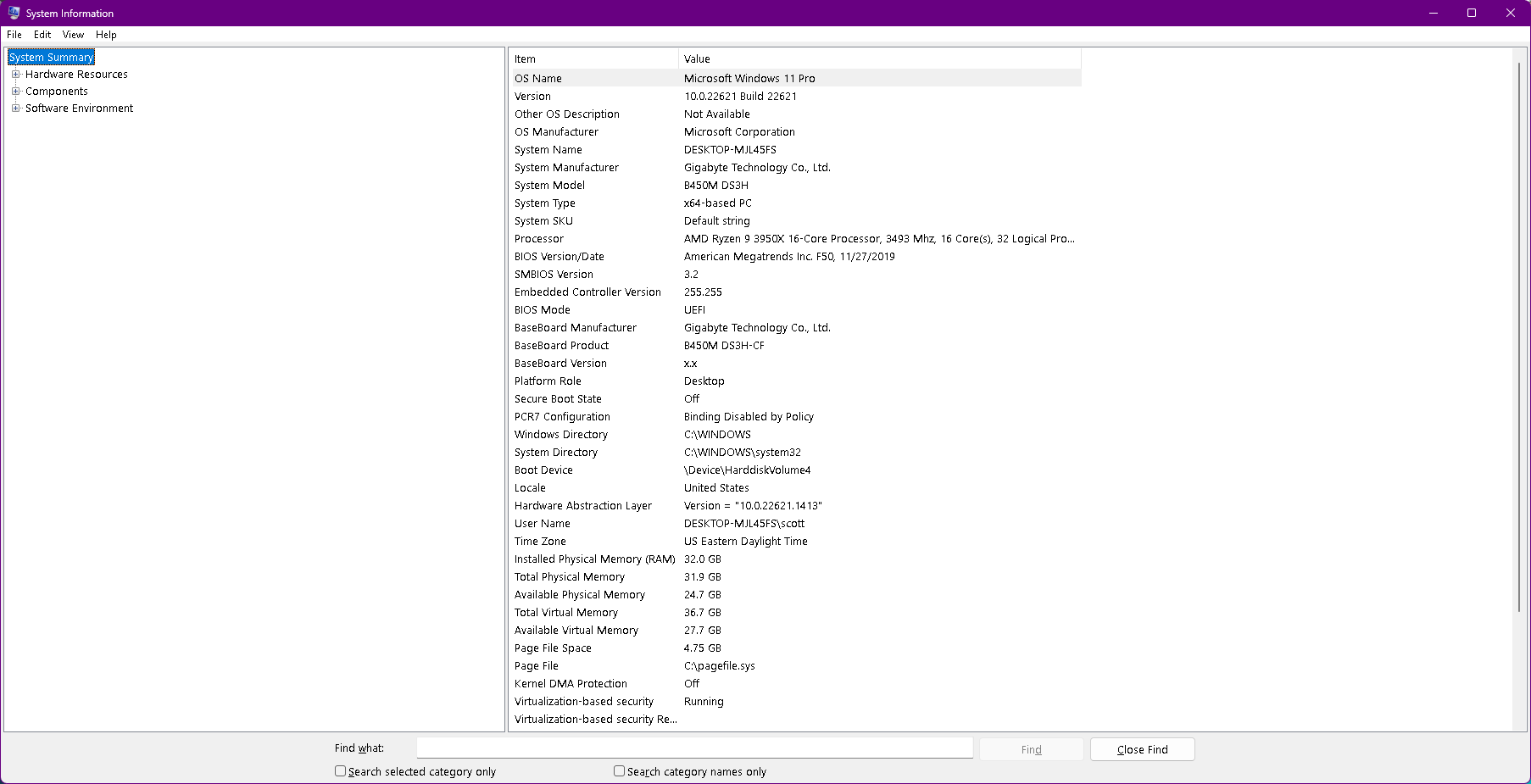Expand the Software Environment node
This screenshot has width=1531, height=784.
15,108
